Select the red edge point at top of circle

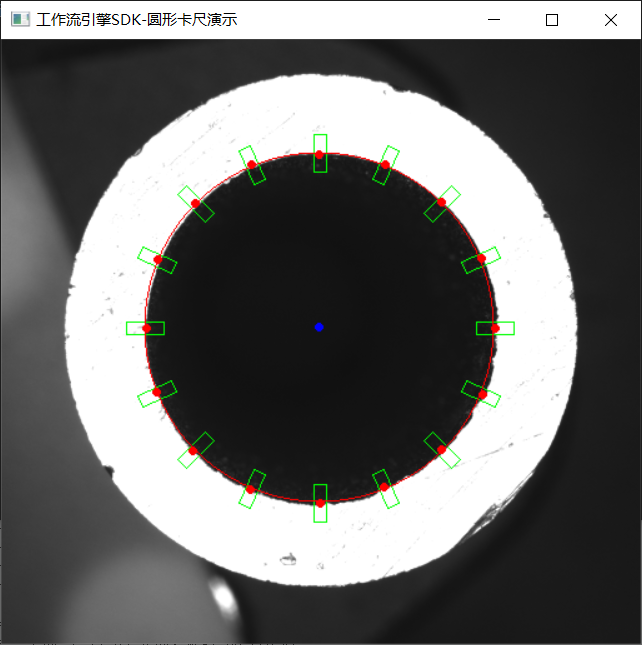(319, 155)
